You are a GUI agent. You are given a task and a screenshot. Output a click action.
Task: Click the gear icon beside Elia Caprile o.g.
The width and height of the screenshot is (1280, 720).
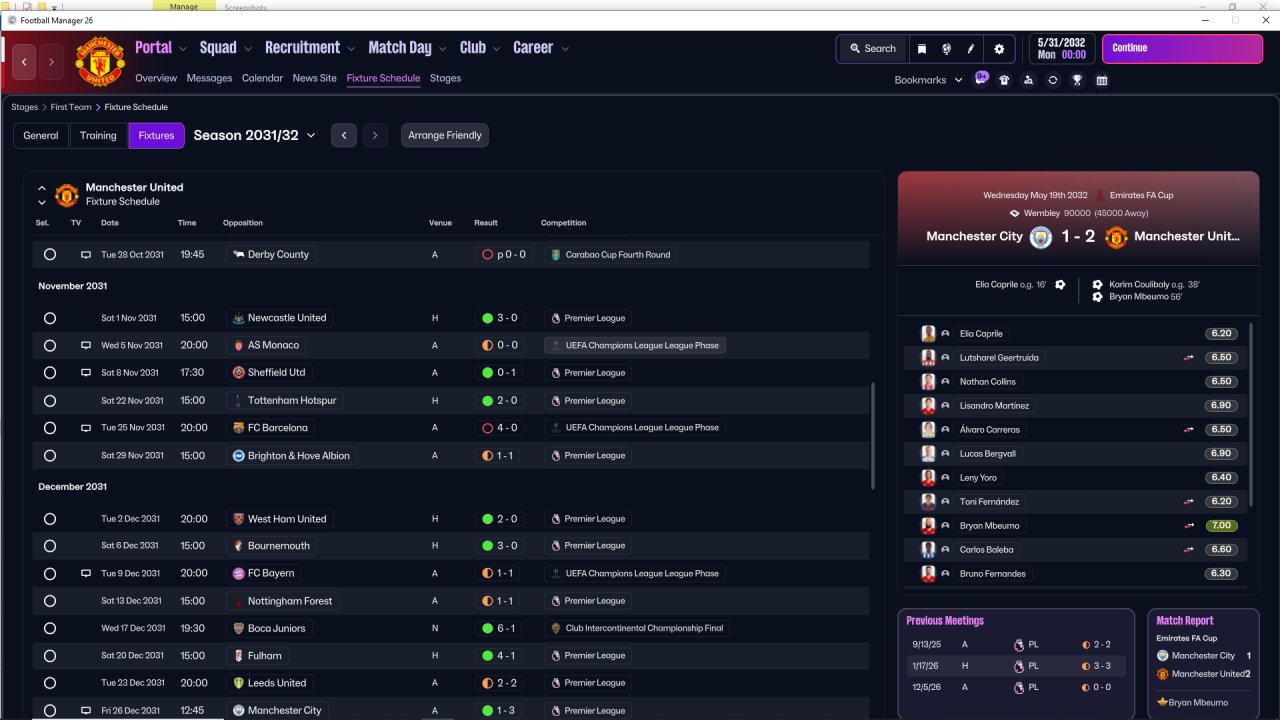[1060, 285]
